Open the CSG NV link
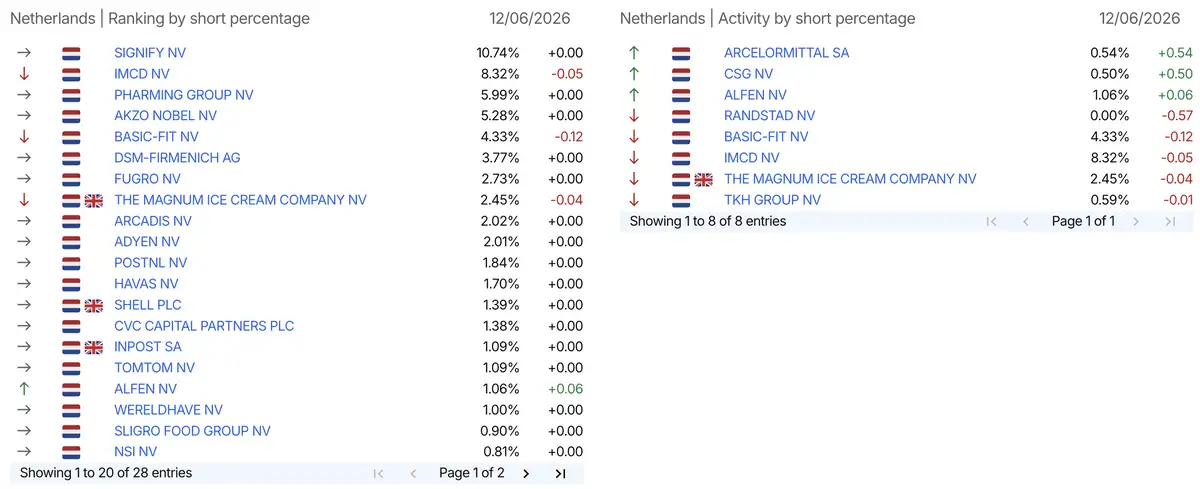Viewport: 1200px width, 489px height. click(x=748, y=74)
